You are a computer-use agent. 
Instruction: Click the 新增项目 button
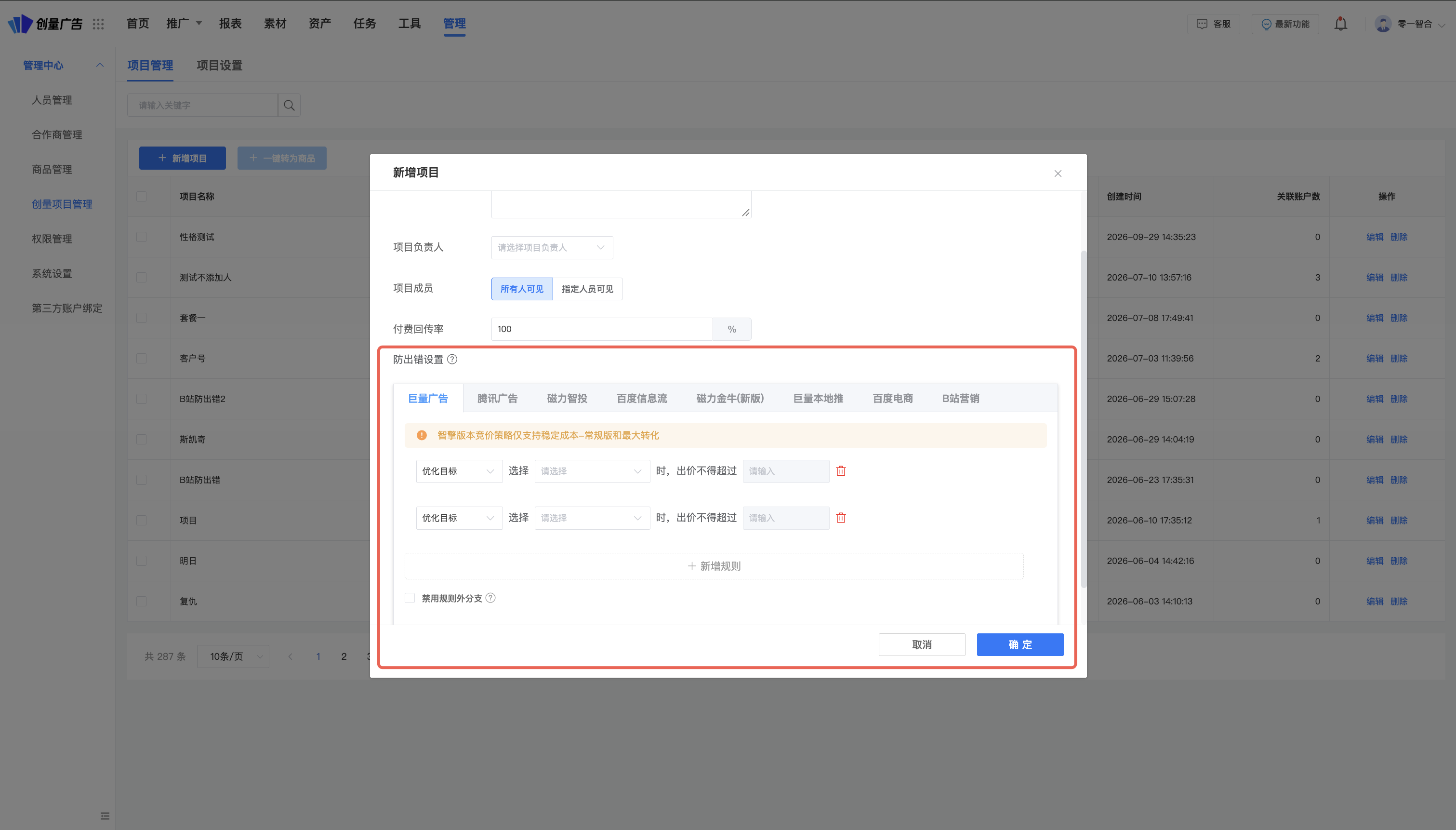click(x=182, y=158)
